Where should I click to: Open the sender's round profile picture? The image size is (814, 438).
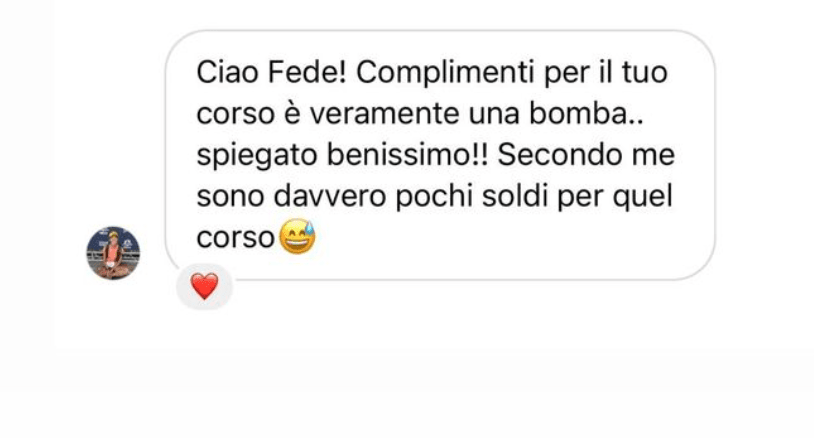(113, 253)
